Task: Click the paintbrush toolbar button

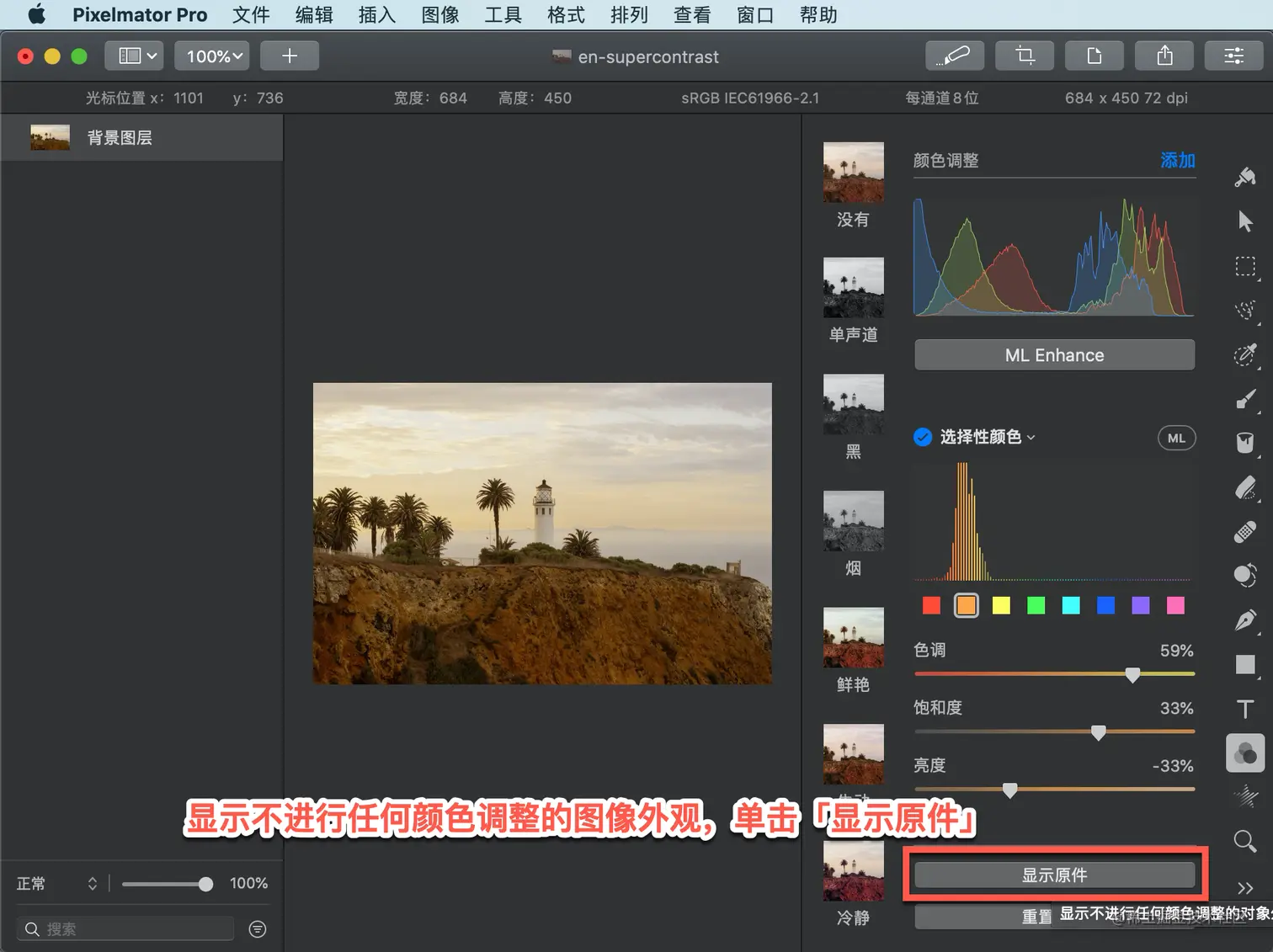Action: pyautogui.click(x=954, y=56)
